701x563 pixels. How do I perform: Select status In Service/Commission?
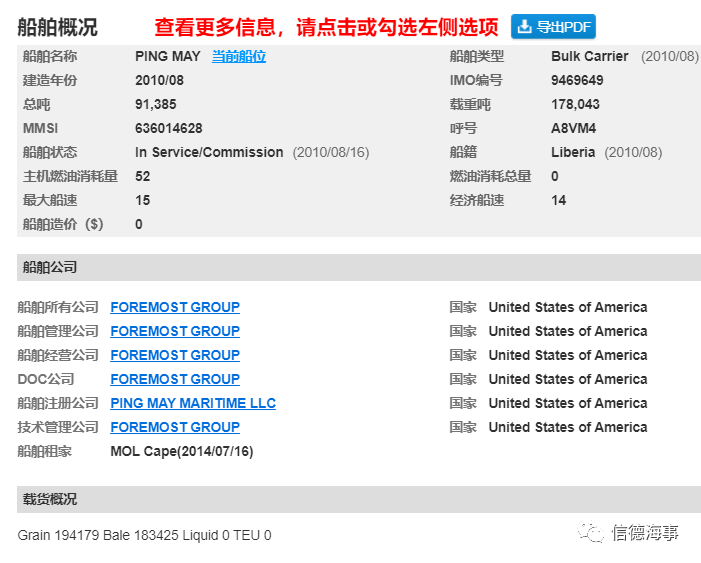[209, 152]
